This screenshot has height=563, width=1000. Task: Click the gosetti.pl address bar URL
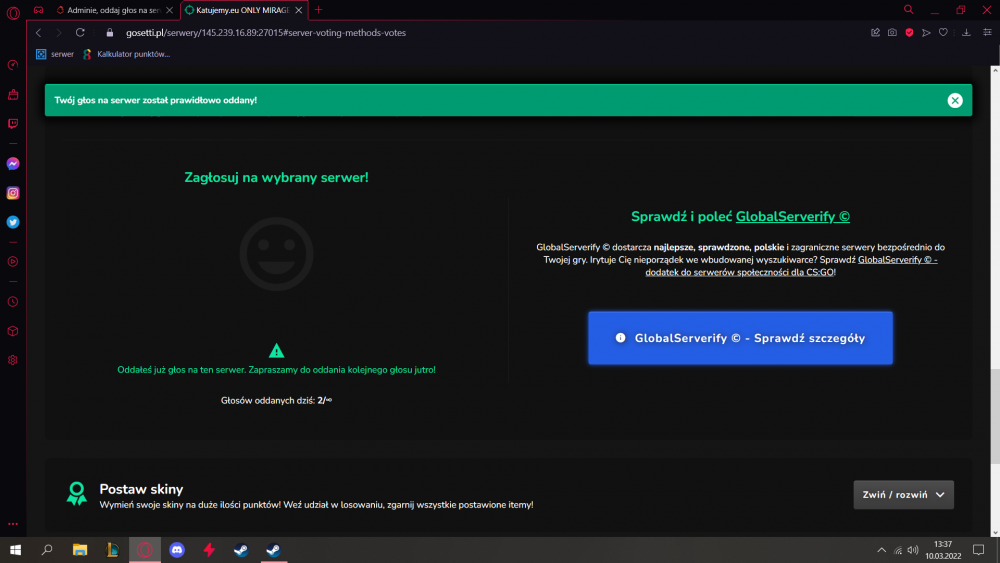tap(265, 33)
